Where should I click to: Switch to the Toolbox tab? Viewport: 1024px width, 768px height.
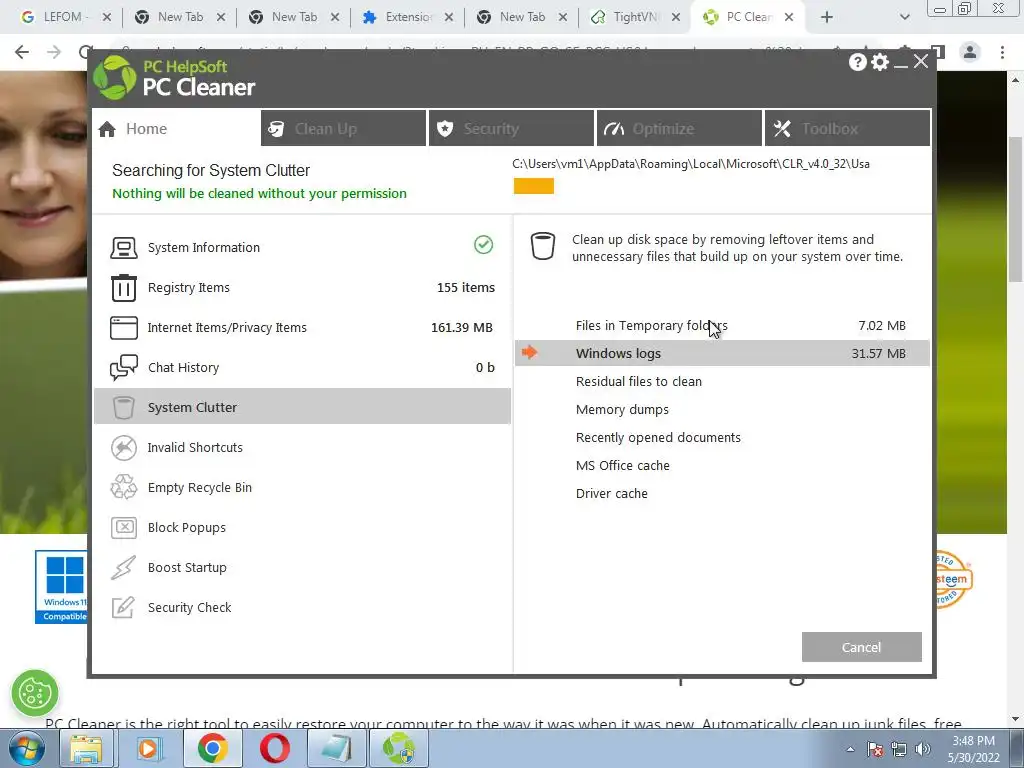848,129
